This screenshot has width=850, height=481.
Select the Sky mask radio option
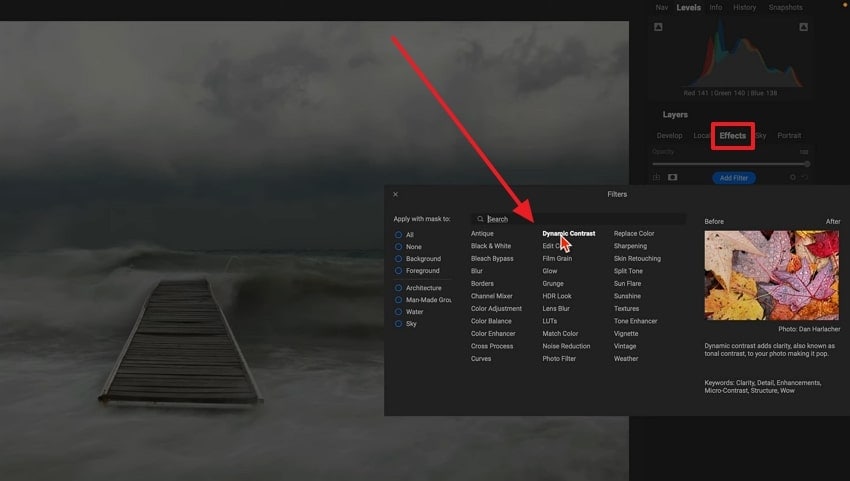click(x=398, y=324)
